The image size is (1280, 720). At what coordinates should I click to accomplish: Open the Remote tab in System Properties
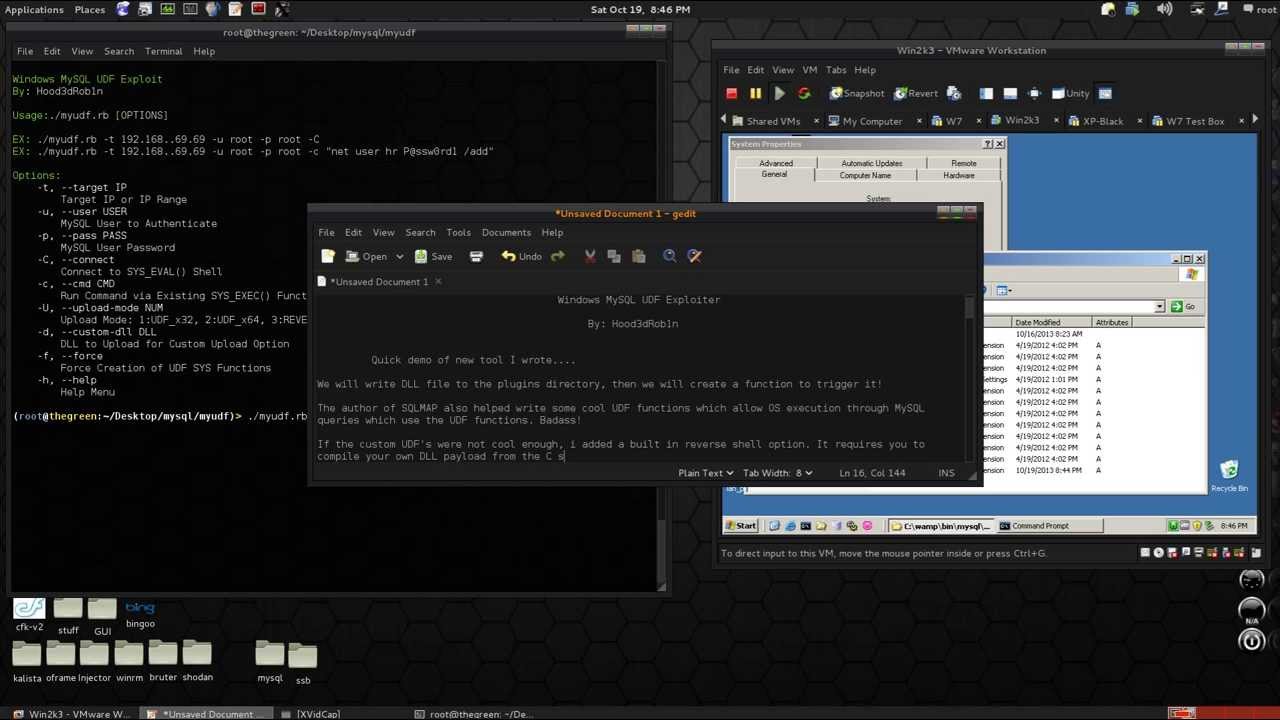964,163
